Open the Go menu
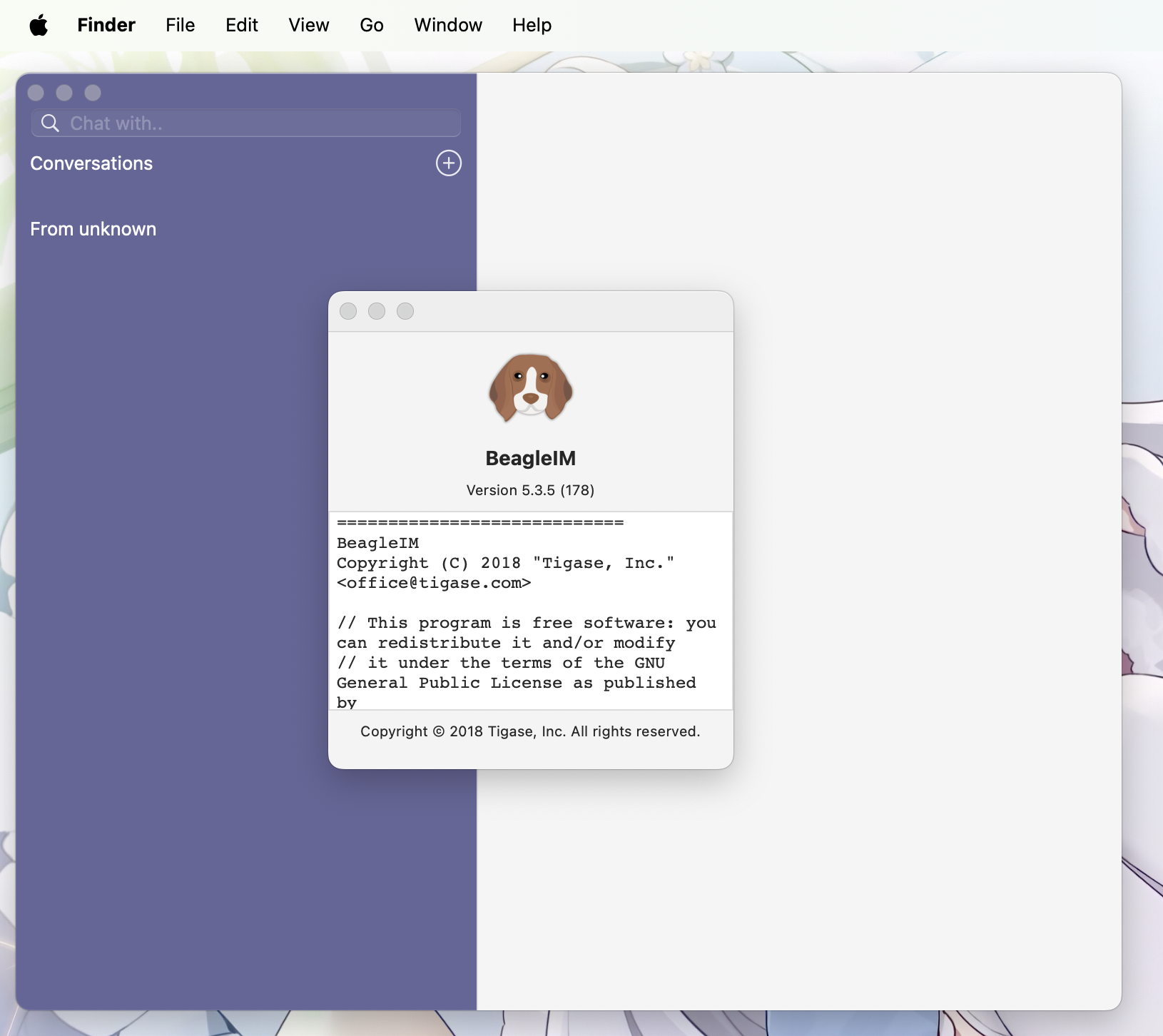 [372, 26]
